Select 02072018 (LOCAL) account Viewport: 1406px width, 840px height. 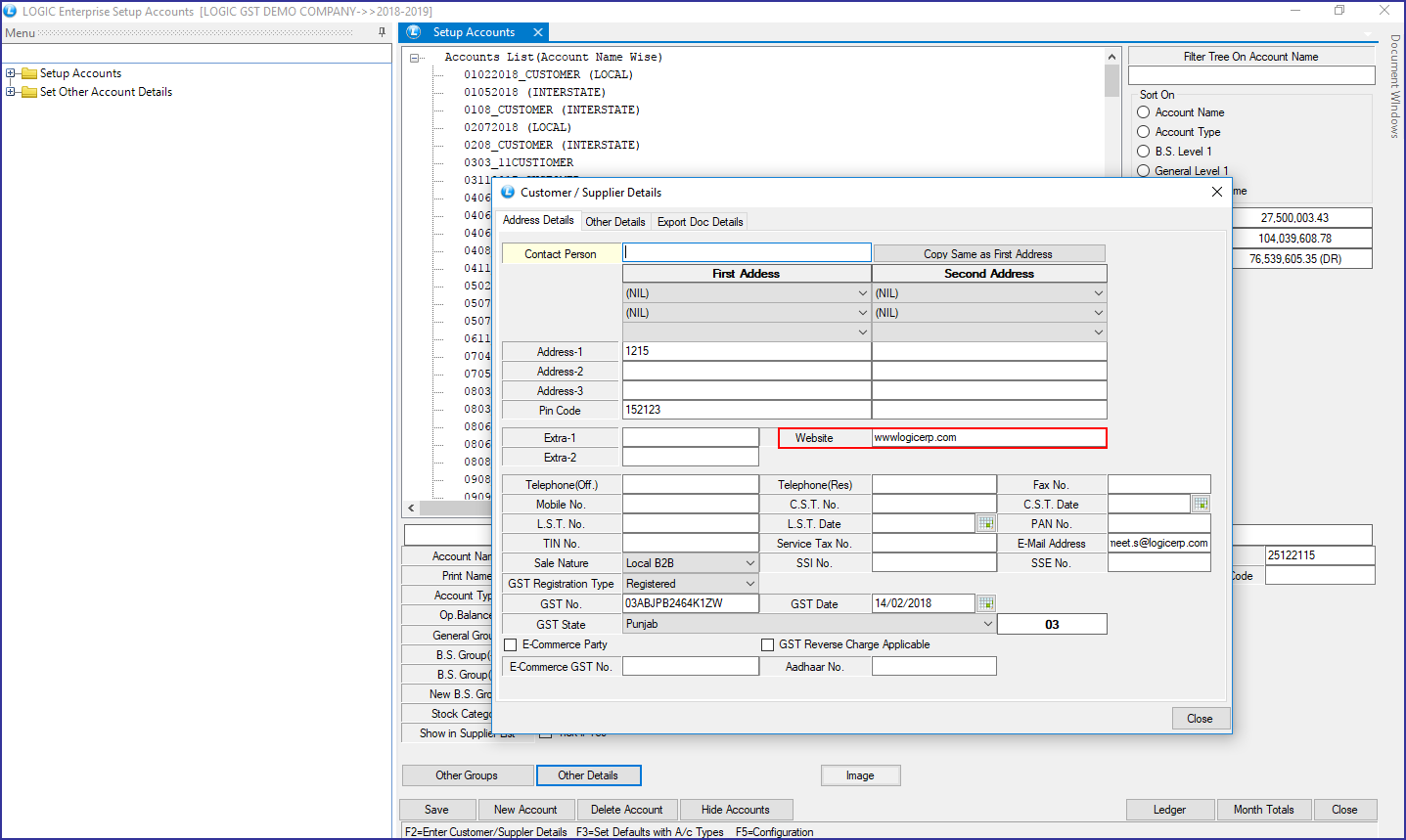coord(518,128)
